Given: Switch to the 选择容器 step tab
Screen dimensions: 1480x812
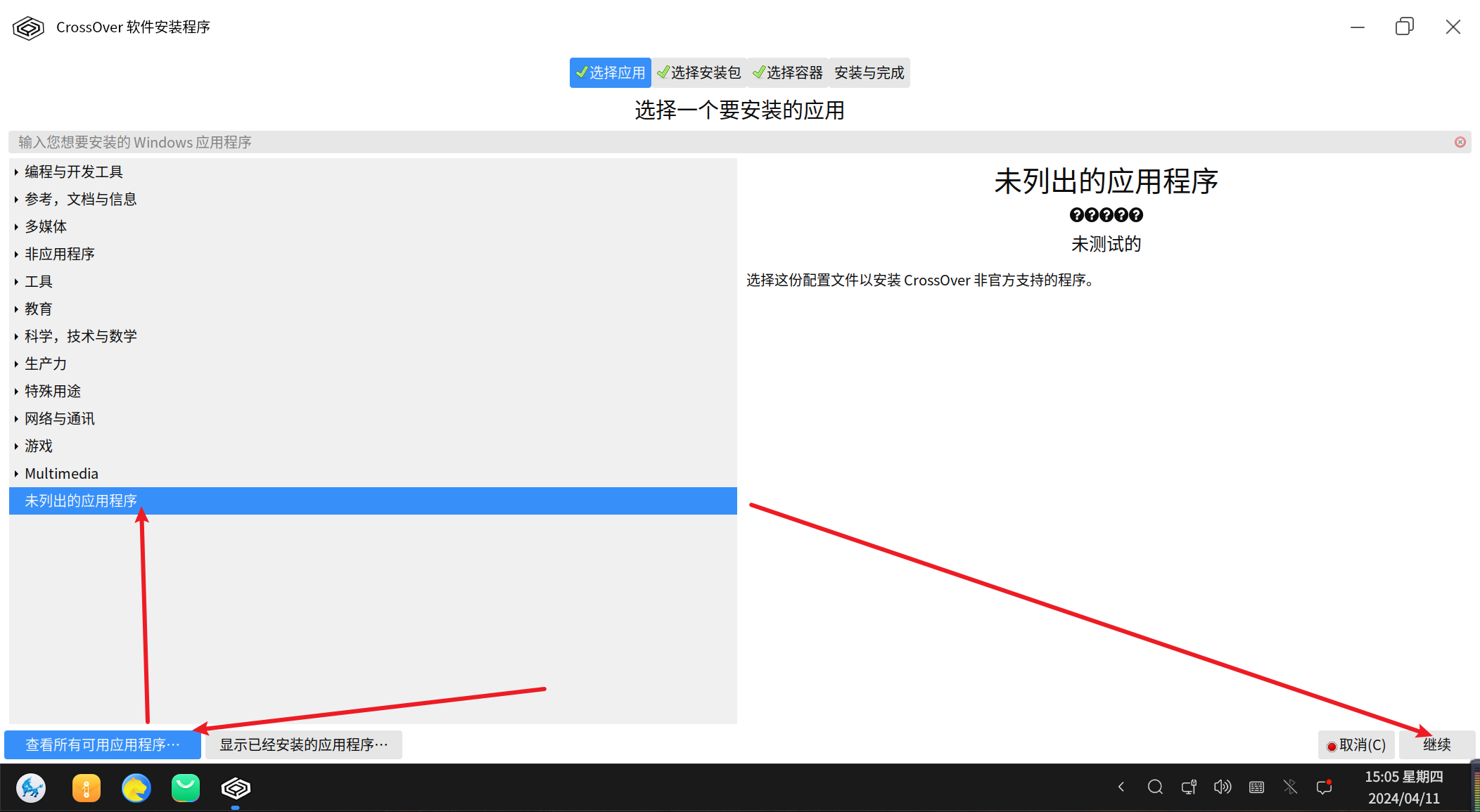Looking at the screenshot, I should click(x=788, y=73).
